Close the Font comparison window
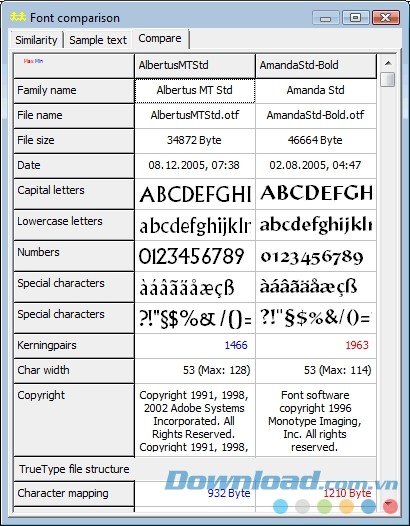The image size is (410, 526). 386,17
